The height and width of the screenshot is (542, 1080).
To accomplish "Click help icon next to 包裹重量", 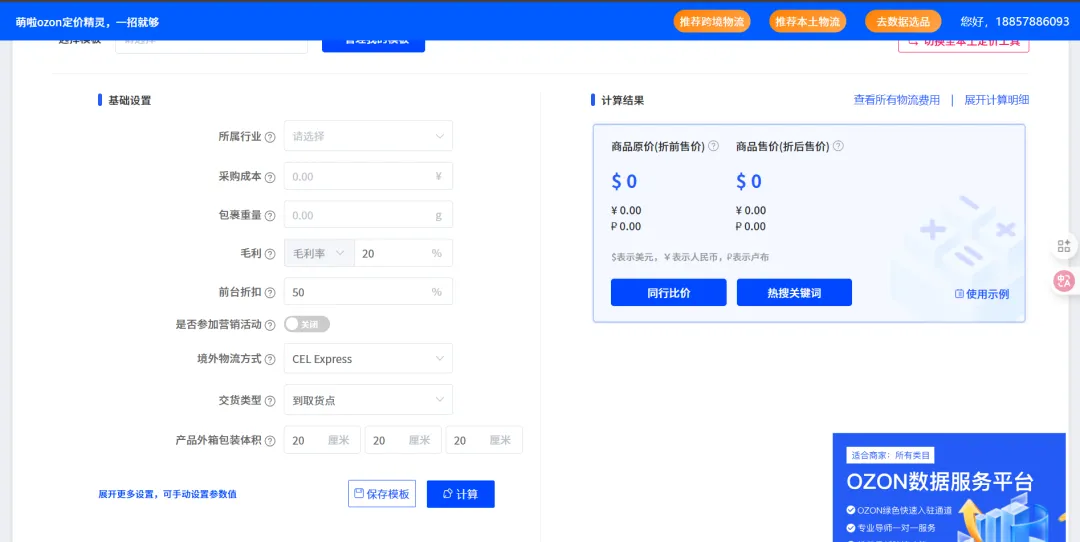I will point(270,216).
